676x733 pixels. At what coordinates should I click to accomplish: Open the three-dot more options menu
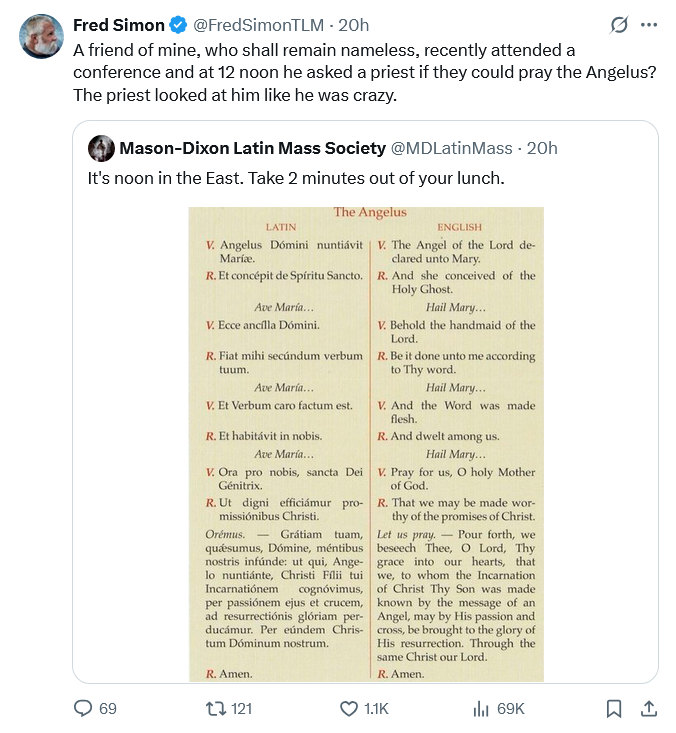649,25
